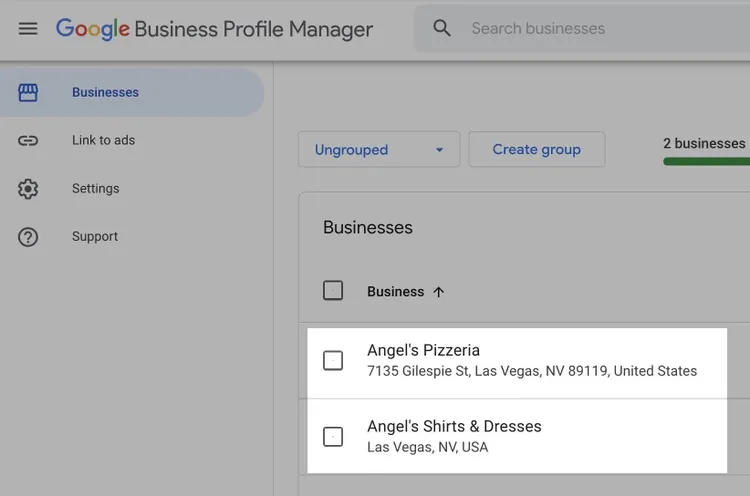
Task: Check the select-all Business header checkbox
Action: click(333, 290)
